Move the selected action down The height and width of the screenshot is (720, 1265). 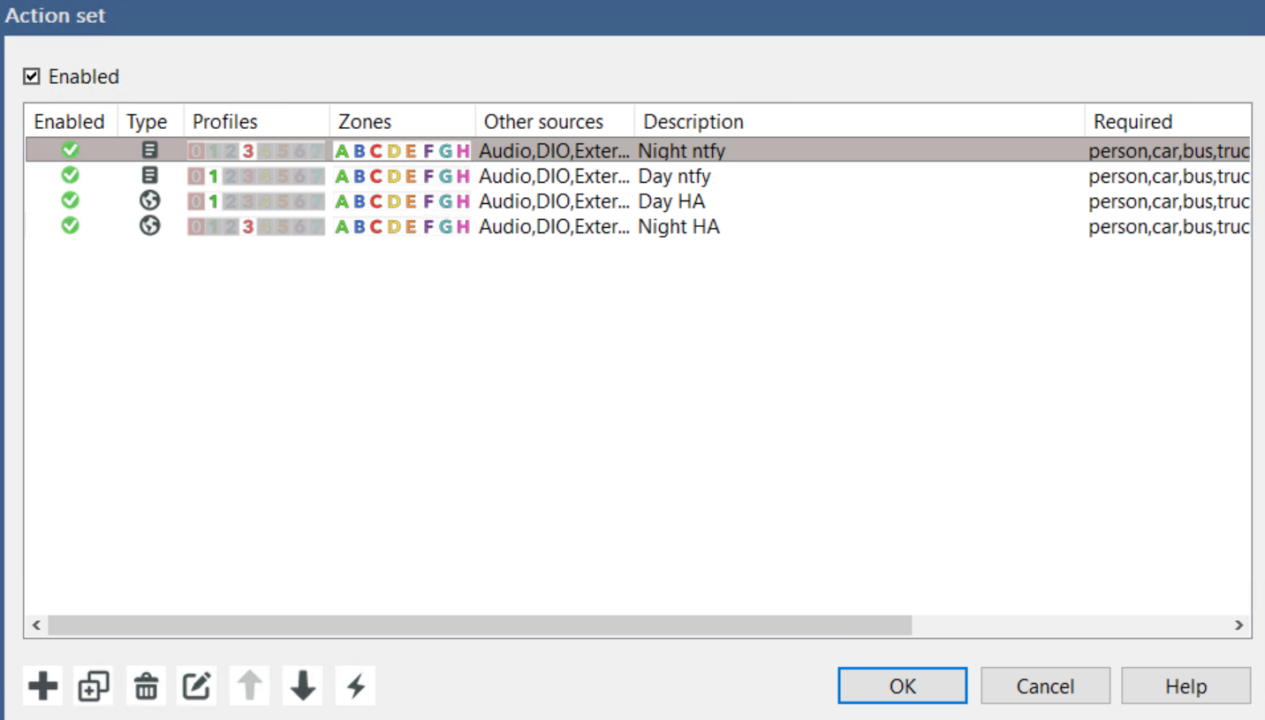[301, 685]
